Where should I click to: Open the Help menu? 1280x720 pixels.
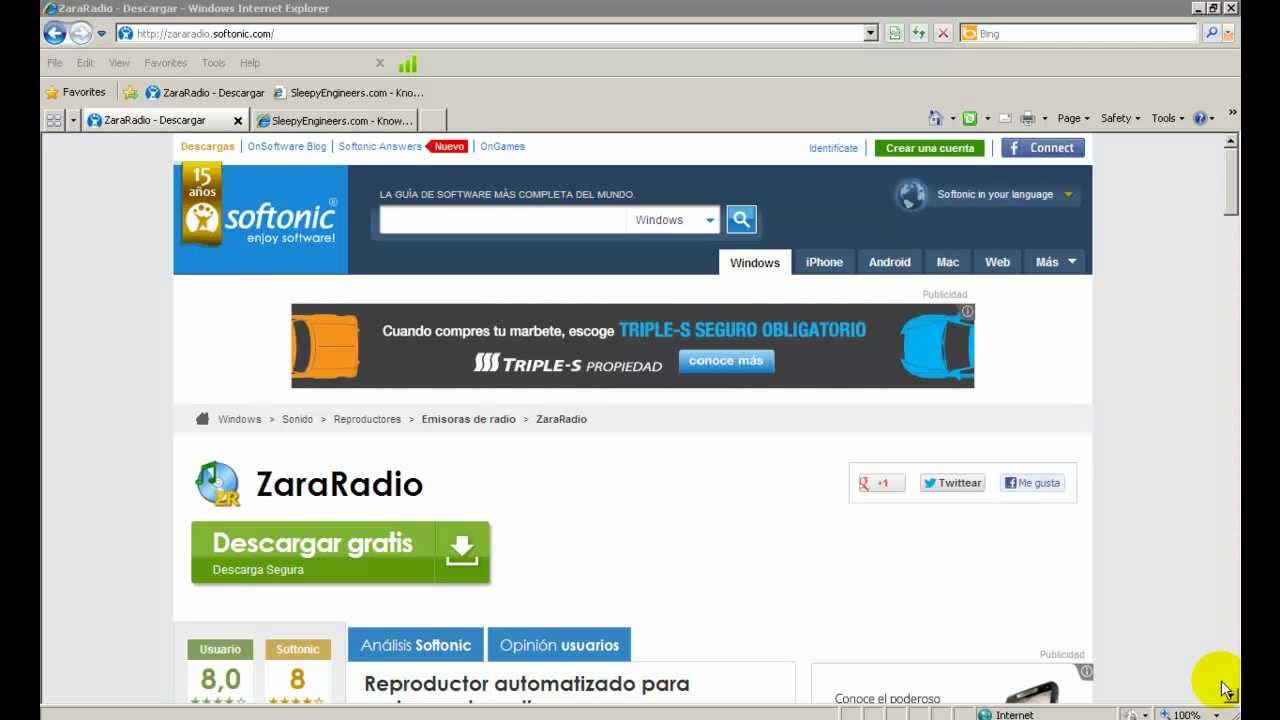click(x=250, y=63)
